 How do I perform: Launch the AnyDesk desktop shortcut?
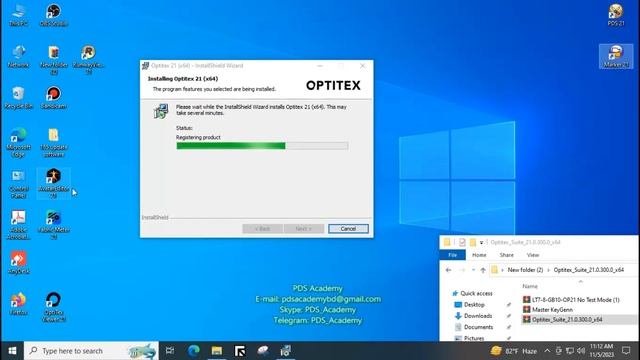click(x=18, y=262)
